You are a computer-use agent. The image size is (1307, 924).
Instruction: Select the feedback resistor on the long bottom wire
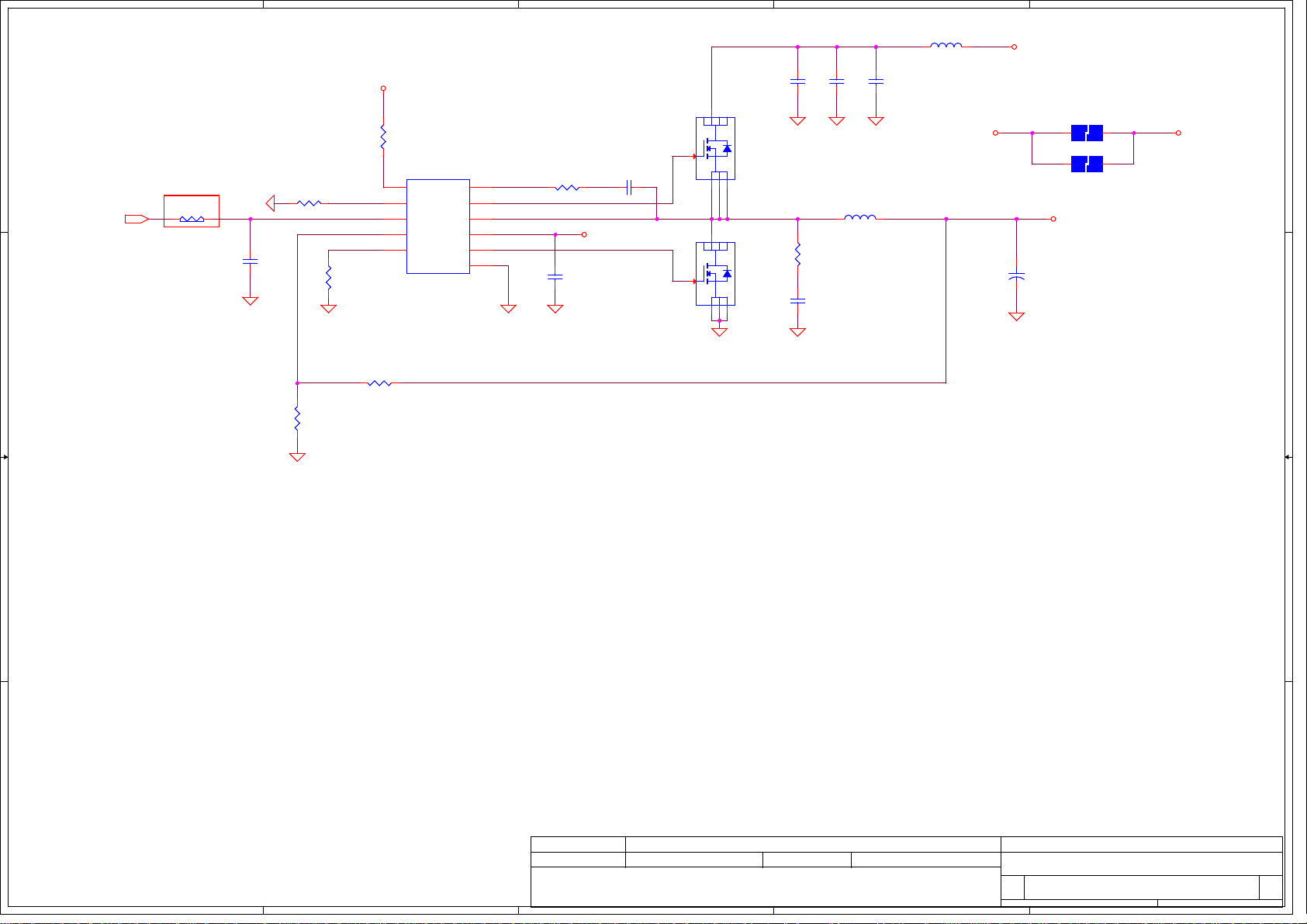click(x=379, y=382)
